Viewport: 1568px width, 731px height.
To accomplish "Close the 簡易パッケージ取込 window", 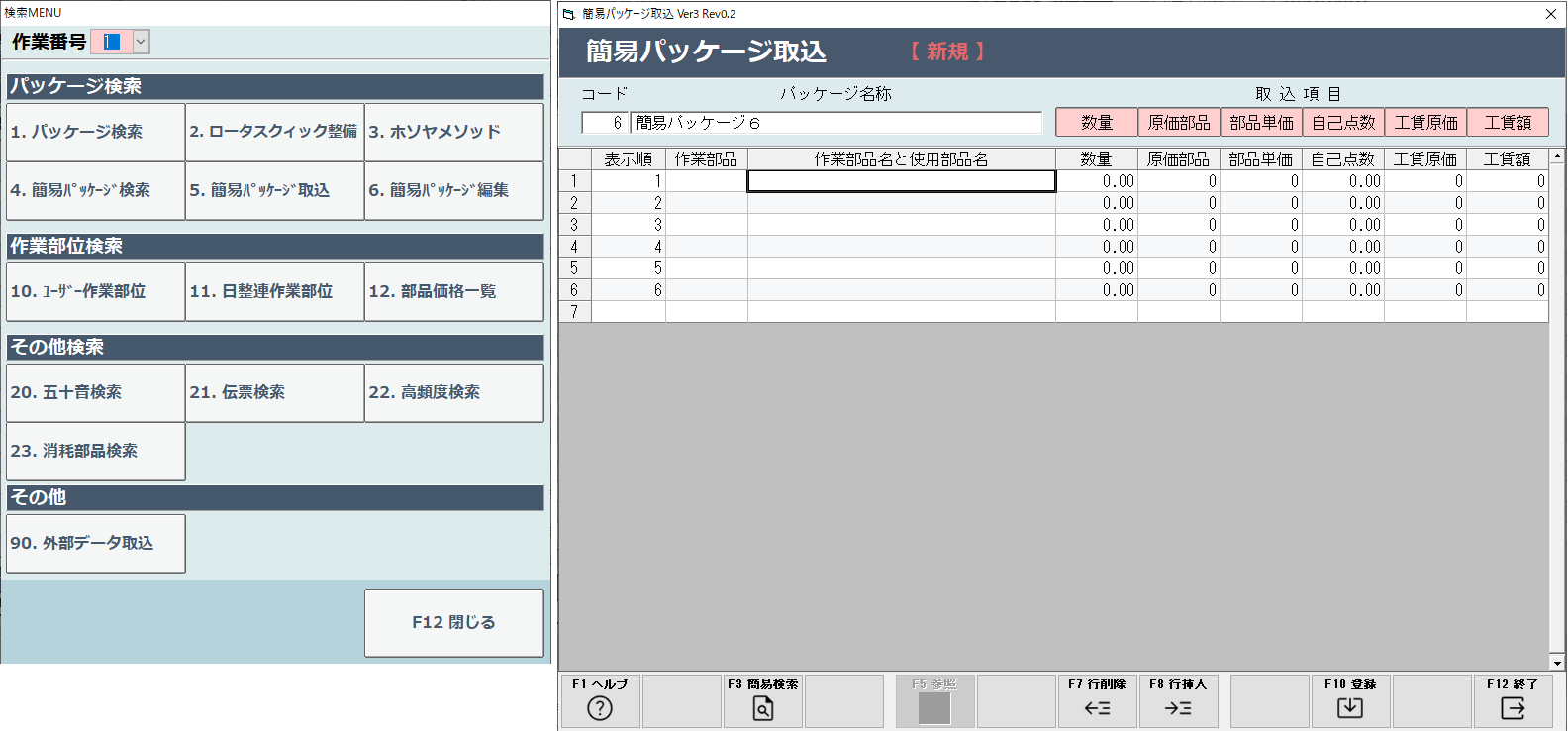I will [1551, 14].
